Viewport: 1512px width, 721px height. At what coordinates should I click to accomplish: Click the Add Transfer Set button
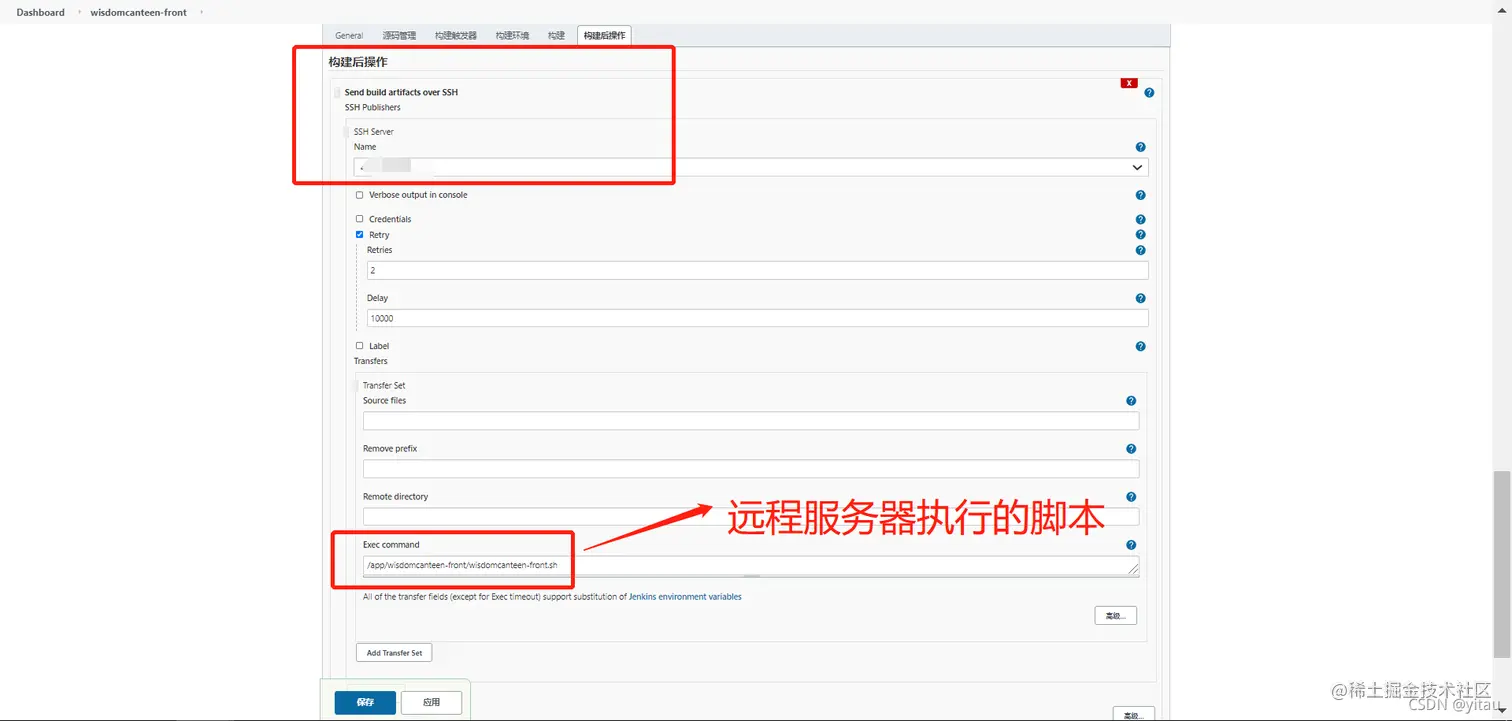click(394, 653)
